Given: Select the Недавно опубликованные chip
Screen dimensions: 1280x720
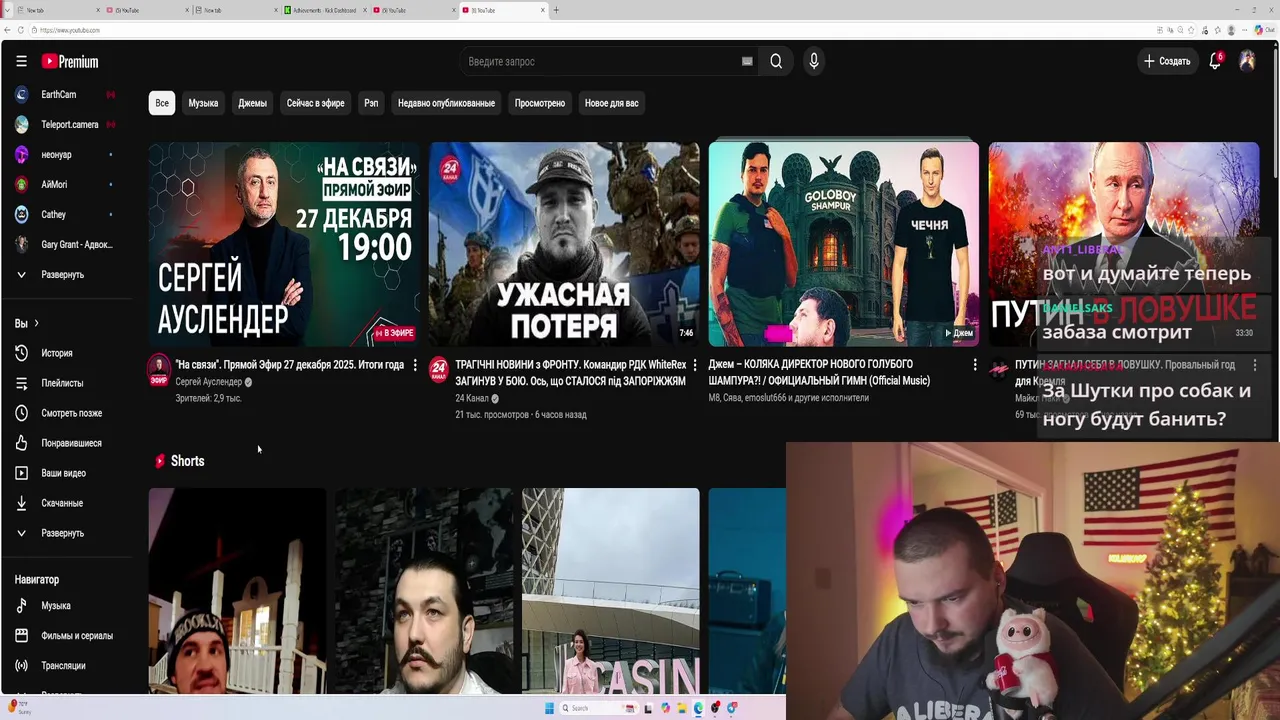Looking at the screenshot, I should point(446,103).
